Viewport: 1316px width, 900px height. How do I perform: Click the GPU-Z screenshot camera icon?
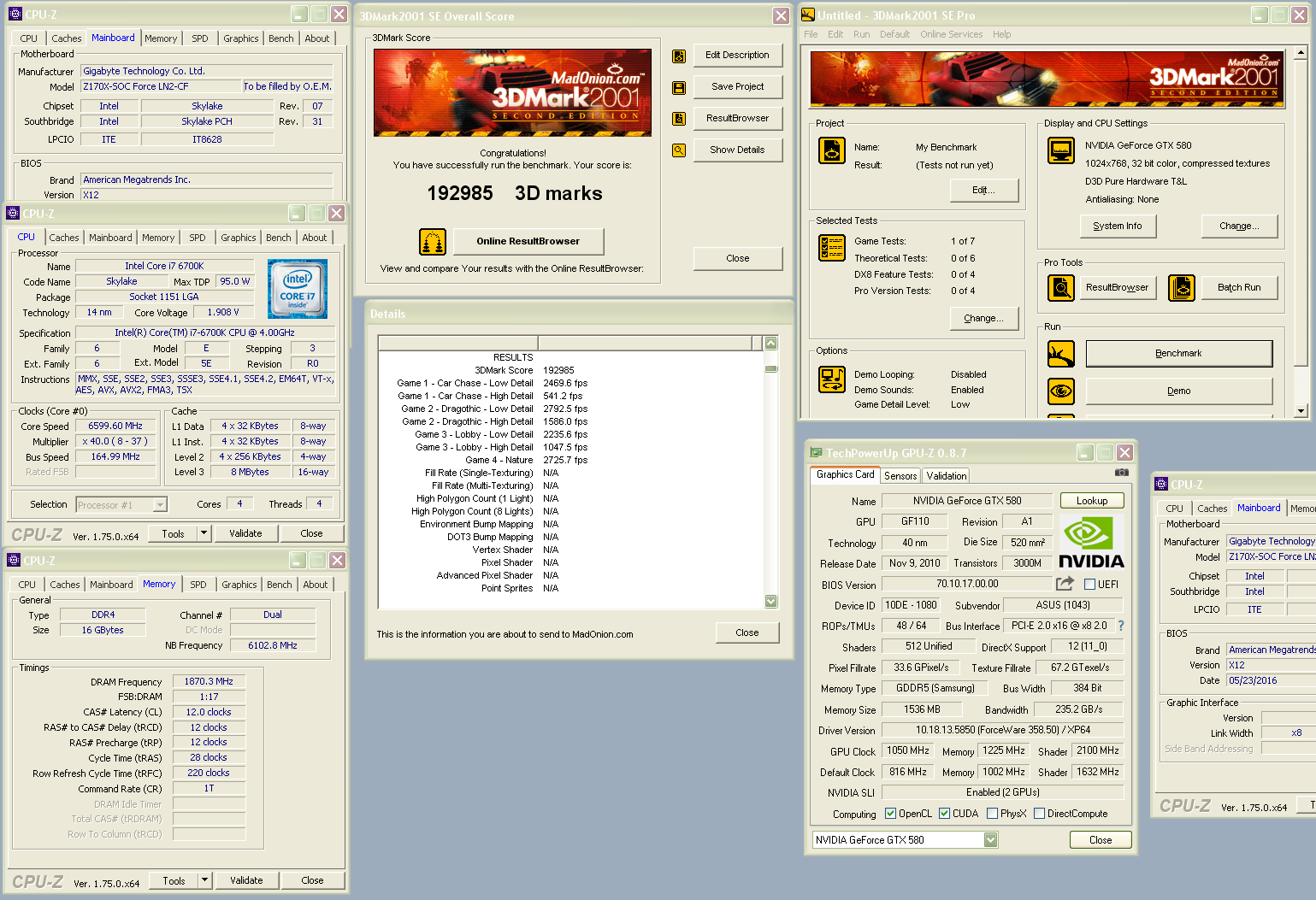(1122, 473)
